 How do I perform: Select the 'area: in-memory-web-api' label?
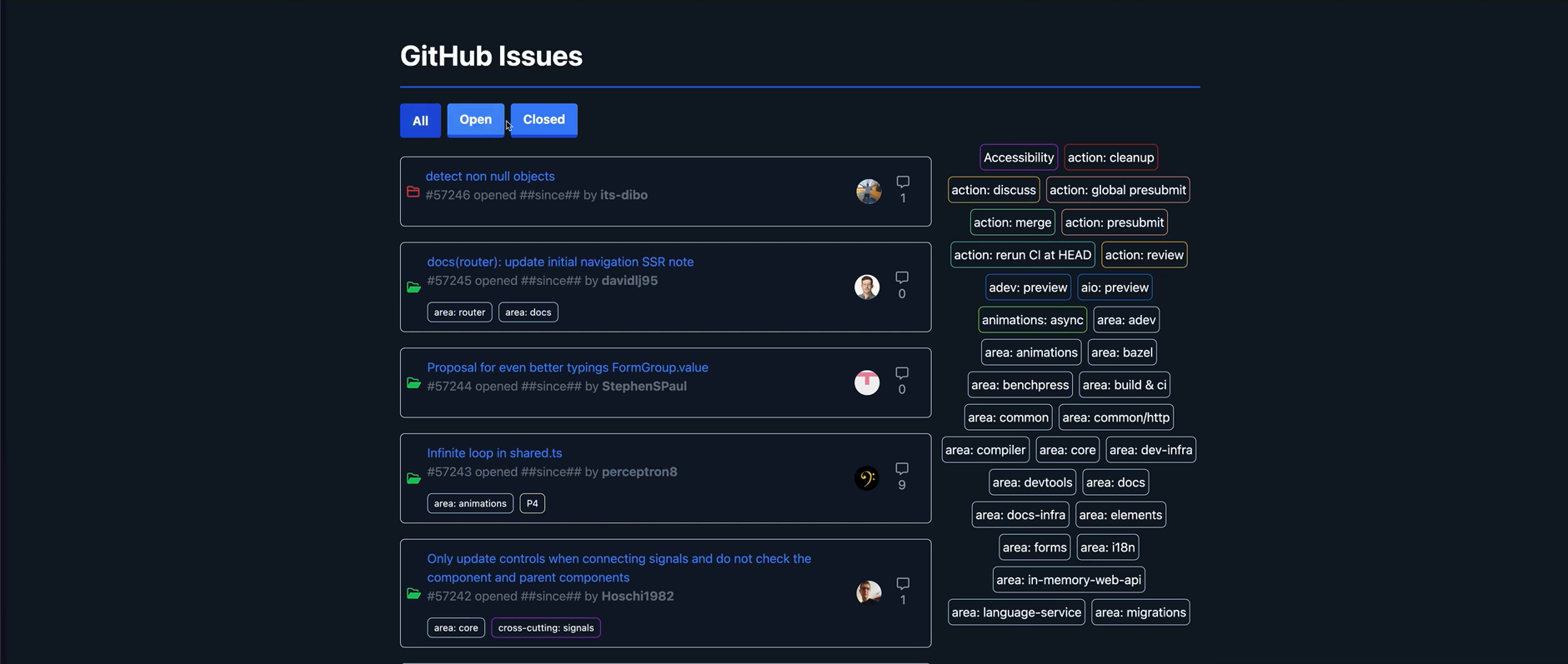coord(1069,580)
